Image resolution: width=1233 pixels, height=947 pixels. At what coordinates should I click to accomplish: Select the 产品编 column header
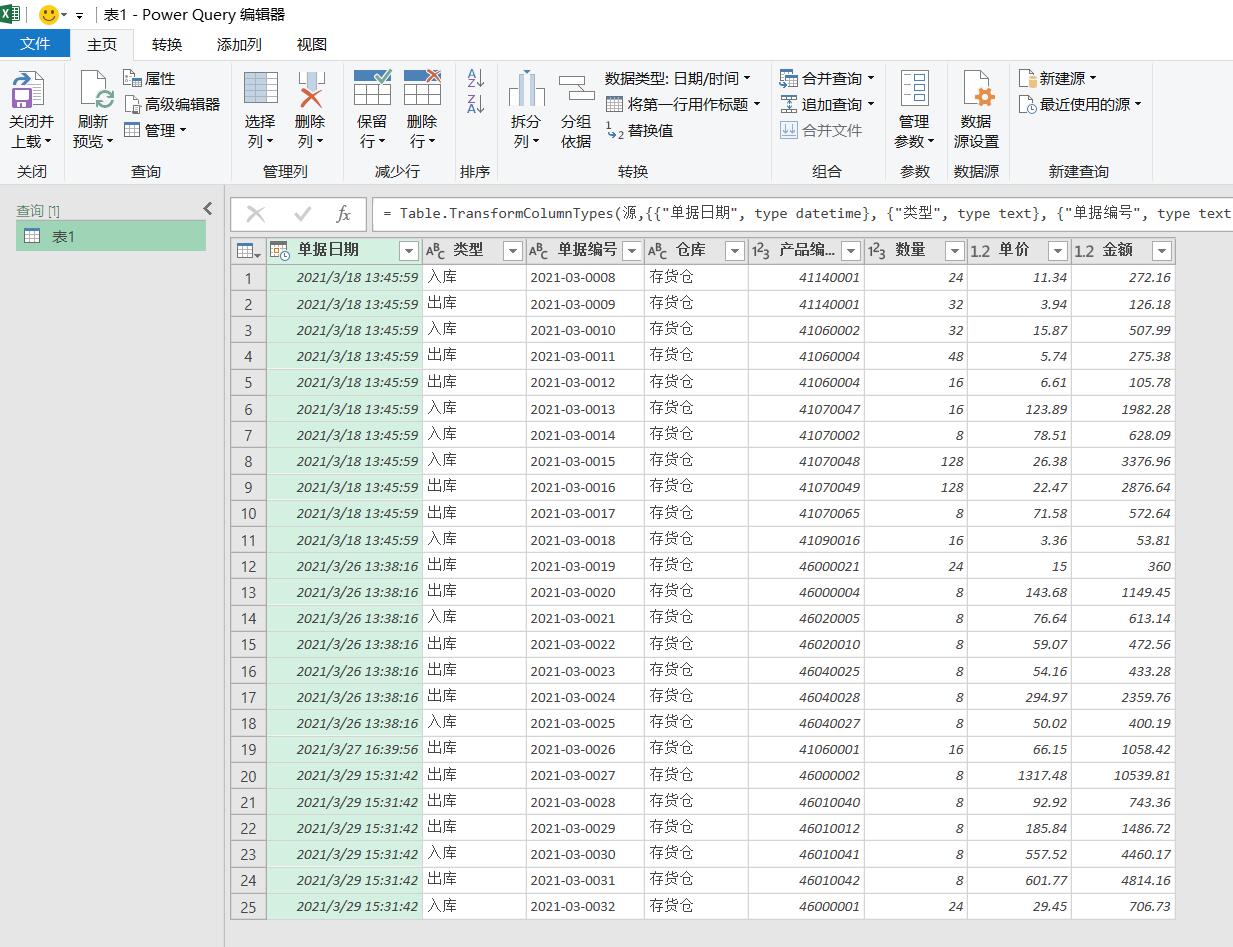806,250
